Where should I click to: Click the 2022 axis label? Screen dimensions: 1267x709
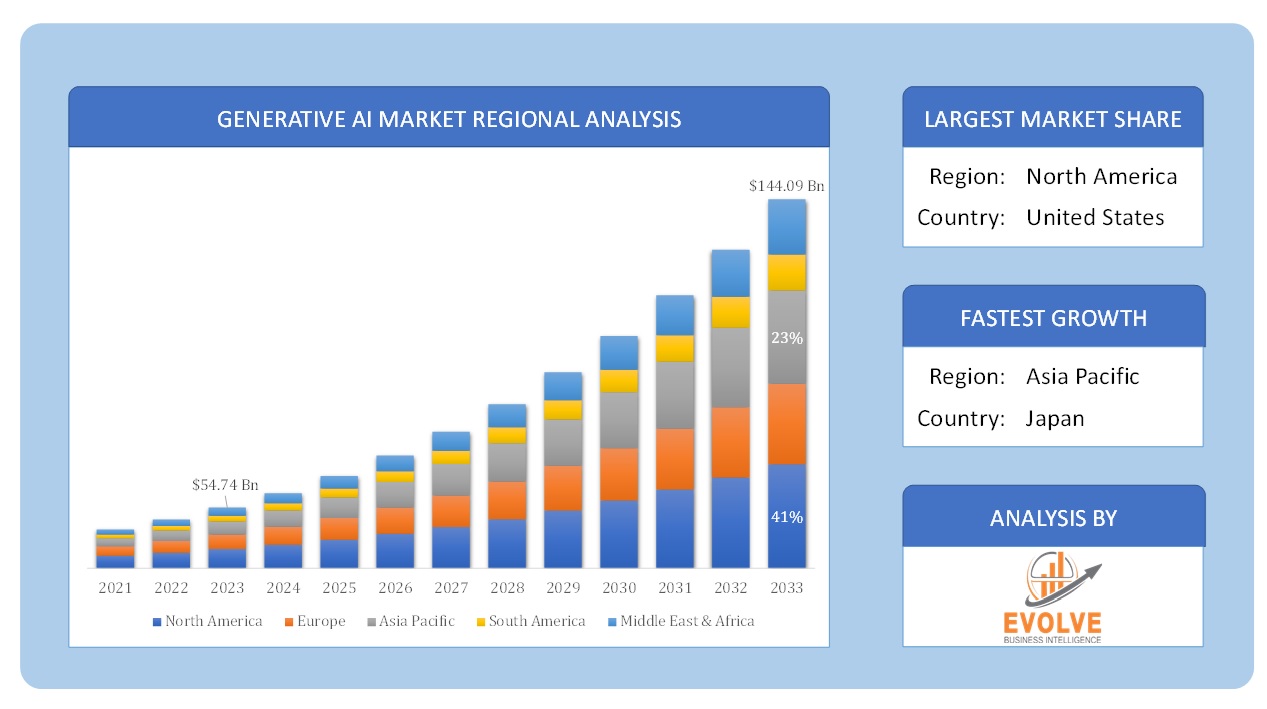click(x=171, y=588)
